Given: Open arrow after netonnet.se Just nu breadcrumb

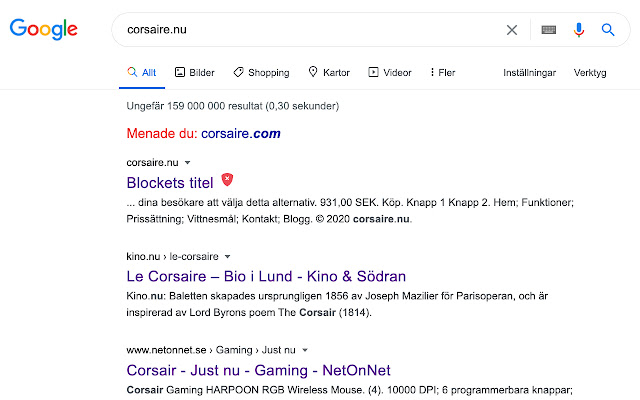Looking at the screenshot, I should (x=304, y=350).
